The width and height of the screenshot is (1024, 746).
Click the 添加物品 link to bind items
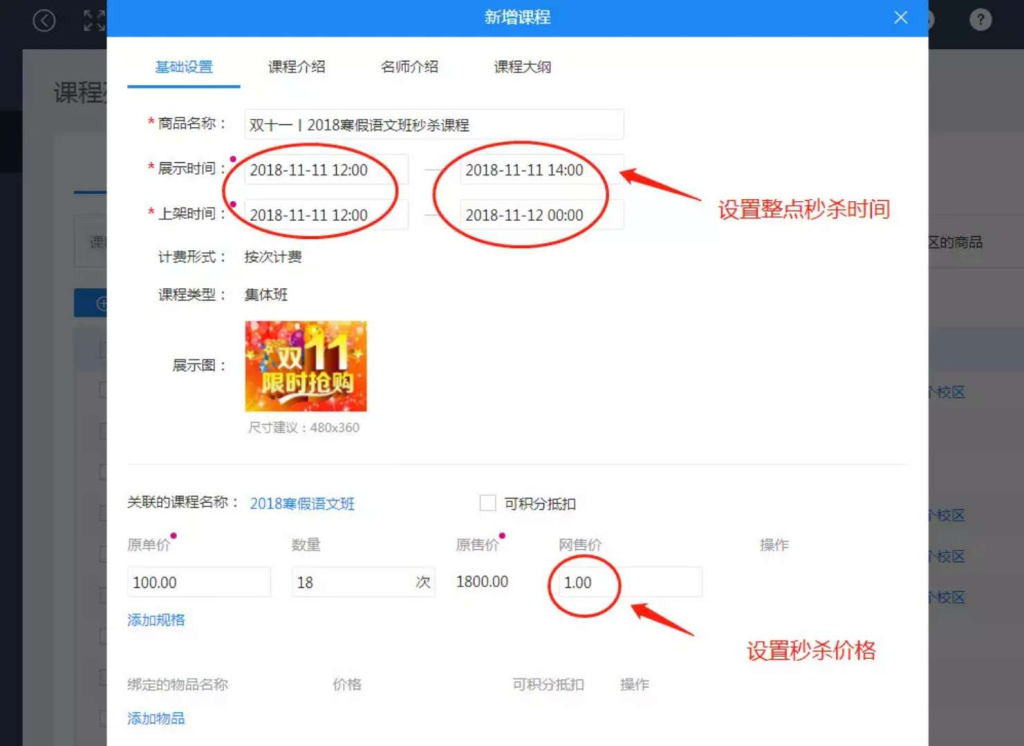tap(155, 717)
